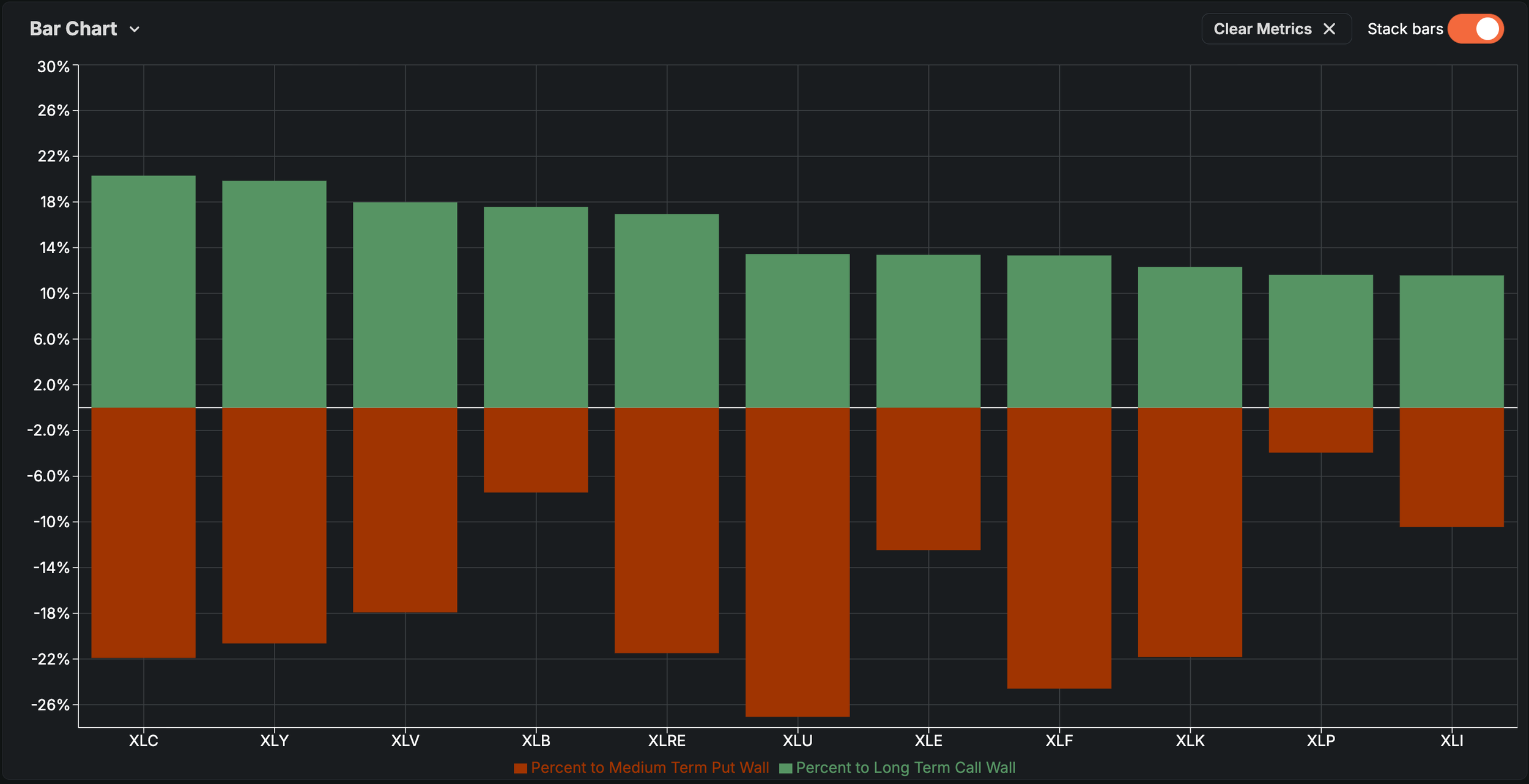Open the Bar Chart type dropdown
1529x784 pixels.
pos(73,29)
